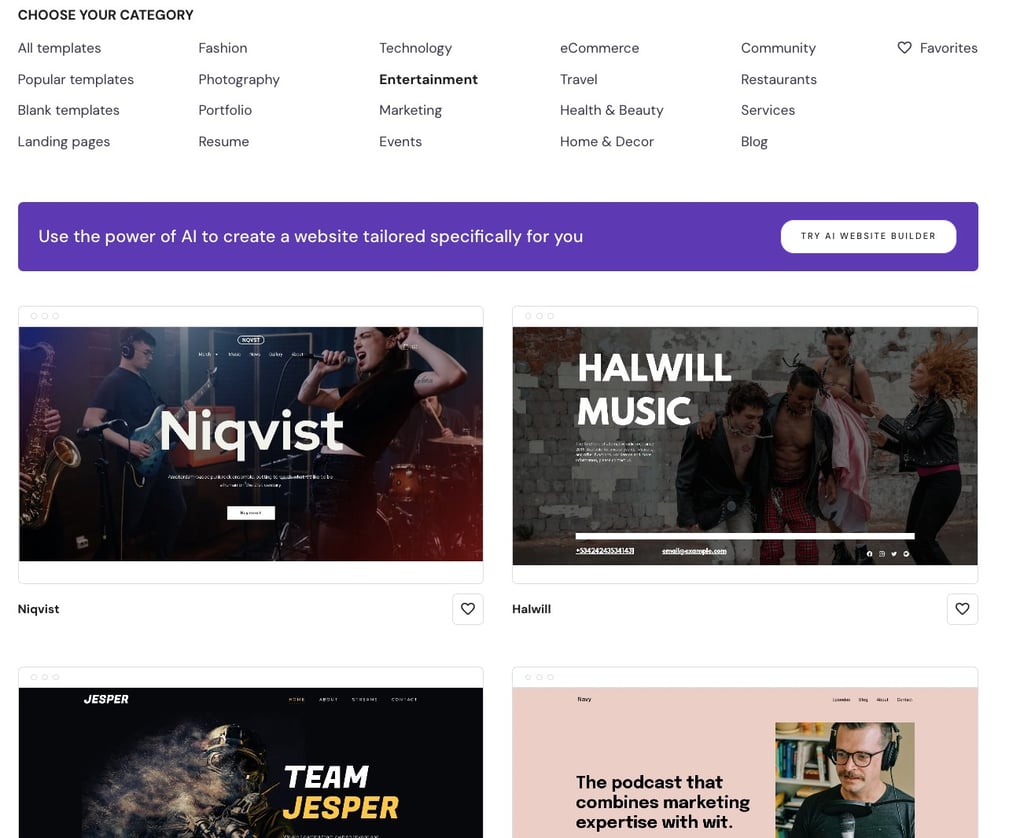This screenshot has height=838, width=1024.
Task: Favorite the Niqvist template with heart icon
Action: [468, 609]
